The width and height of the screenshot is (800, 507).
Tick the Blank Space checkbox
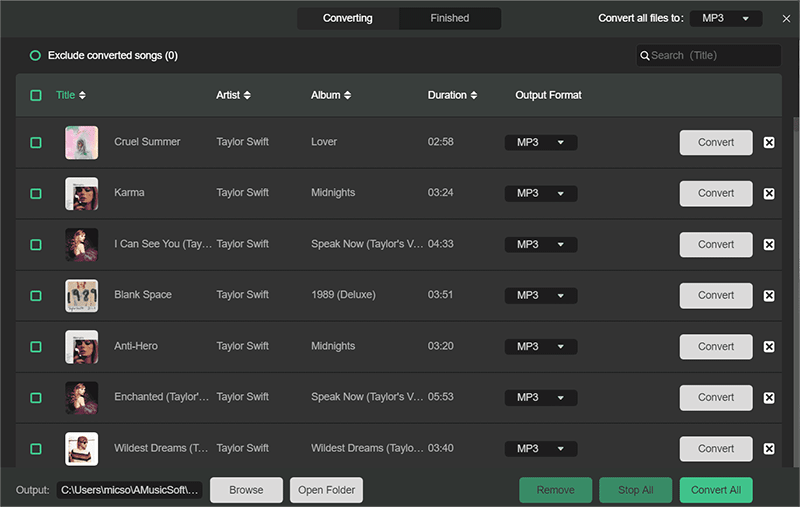click(x=36, y=295)
